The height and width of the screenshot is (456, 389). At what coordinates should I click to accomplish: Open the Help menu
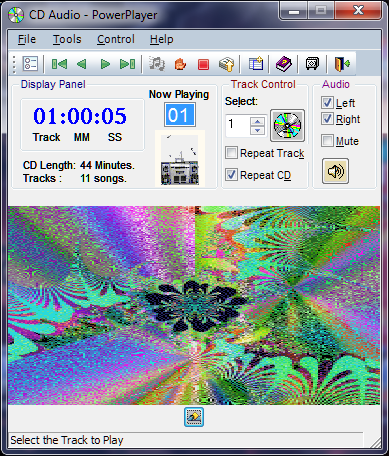(x=161, y=39)
